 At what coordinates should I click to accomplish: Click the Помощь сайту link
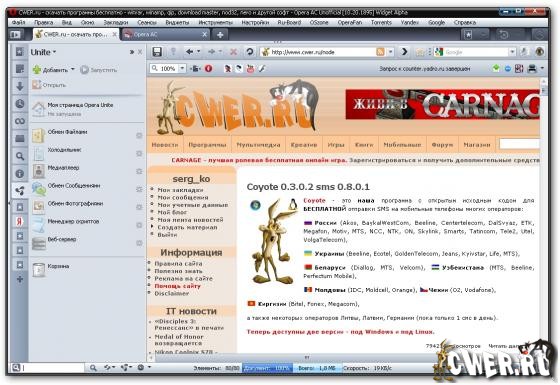point(178,286)
